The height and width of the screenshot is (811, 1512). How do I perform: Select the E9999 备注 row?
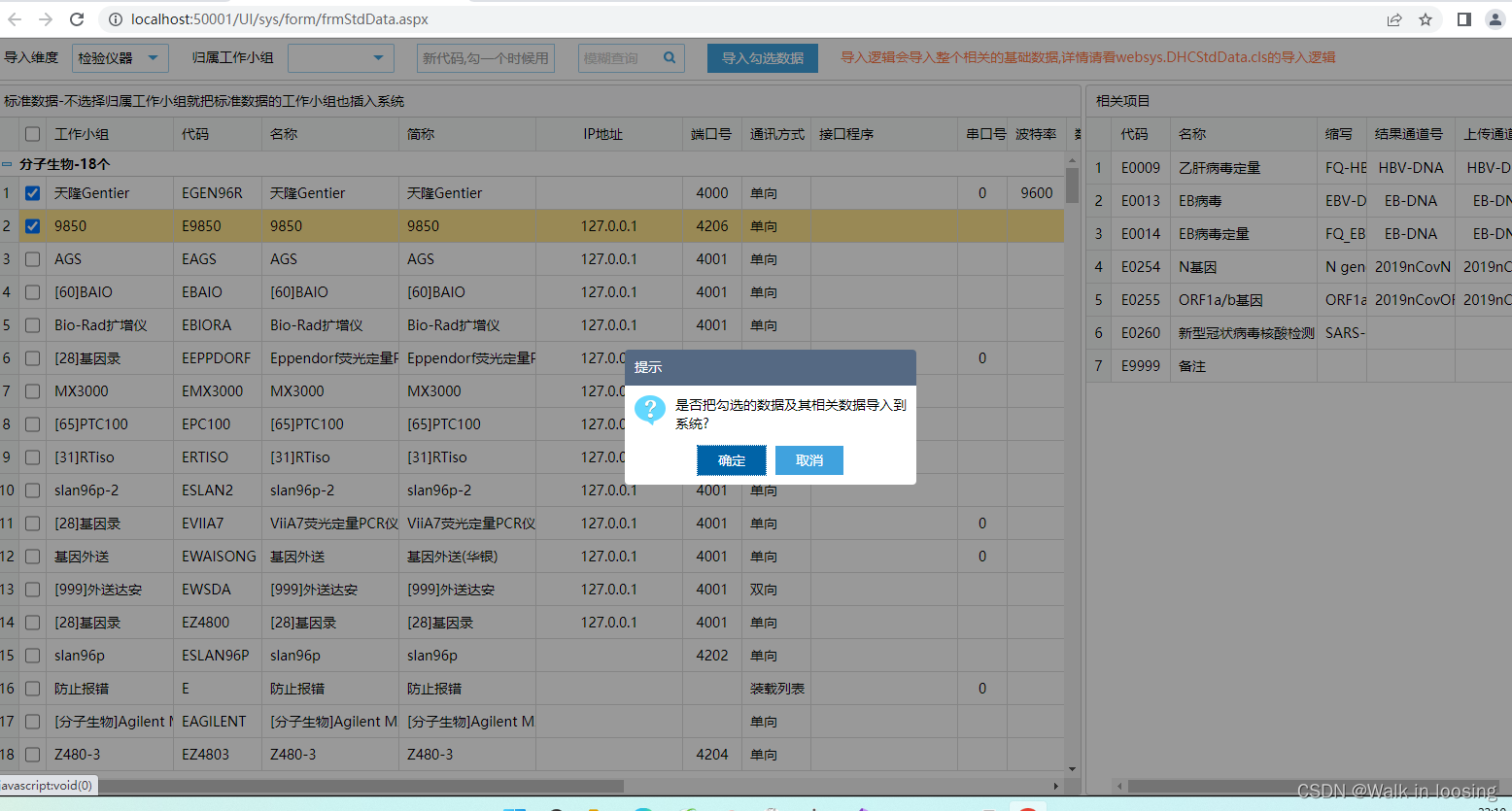pos(1299,366)
